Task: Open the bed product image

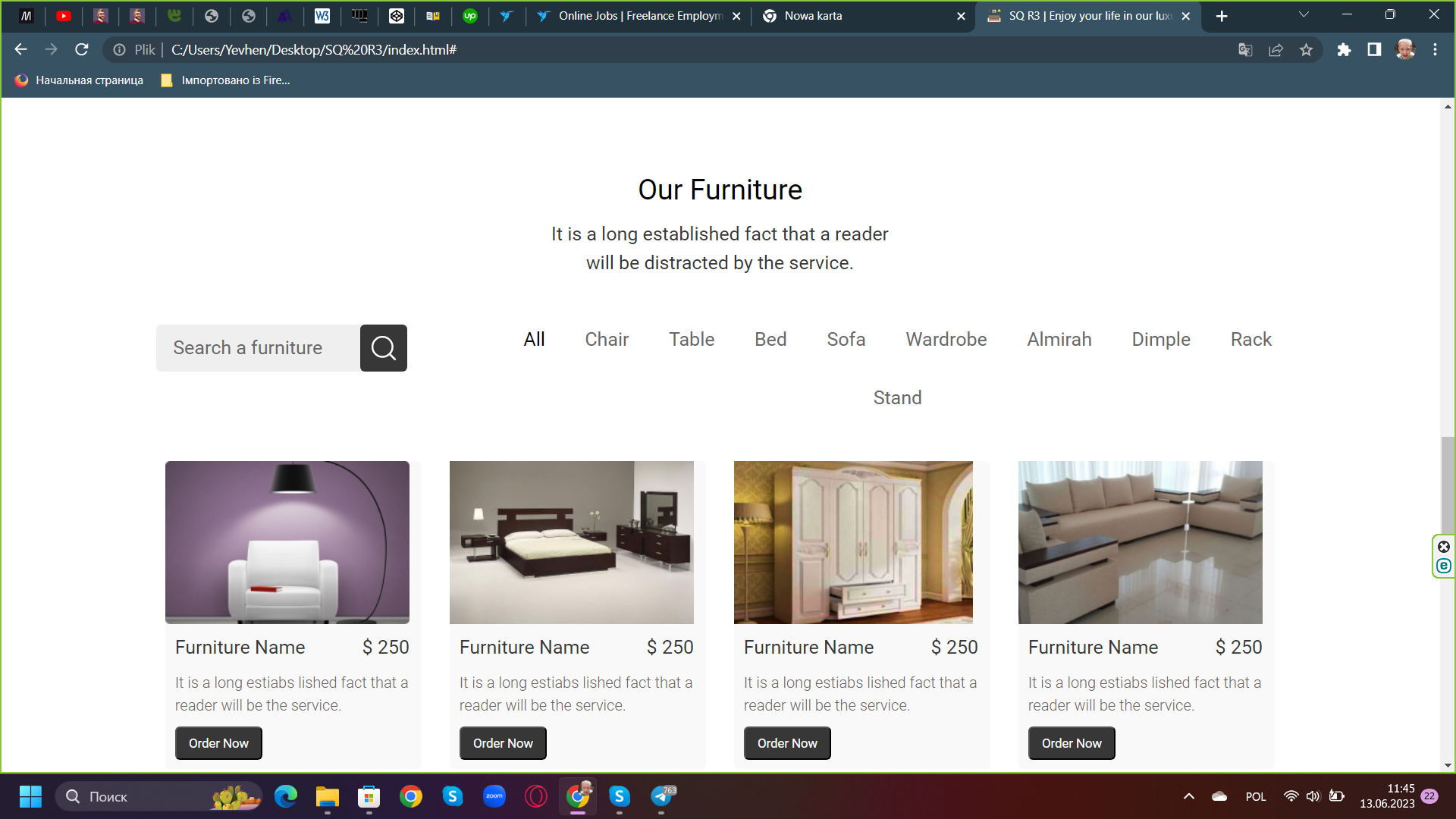Action: click(x=572, y=542)
